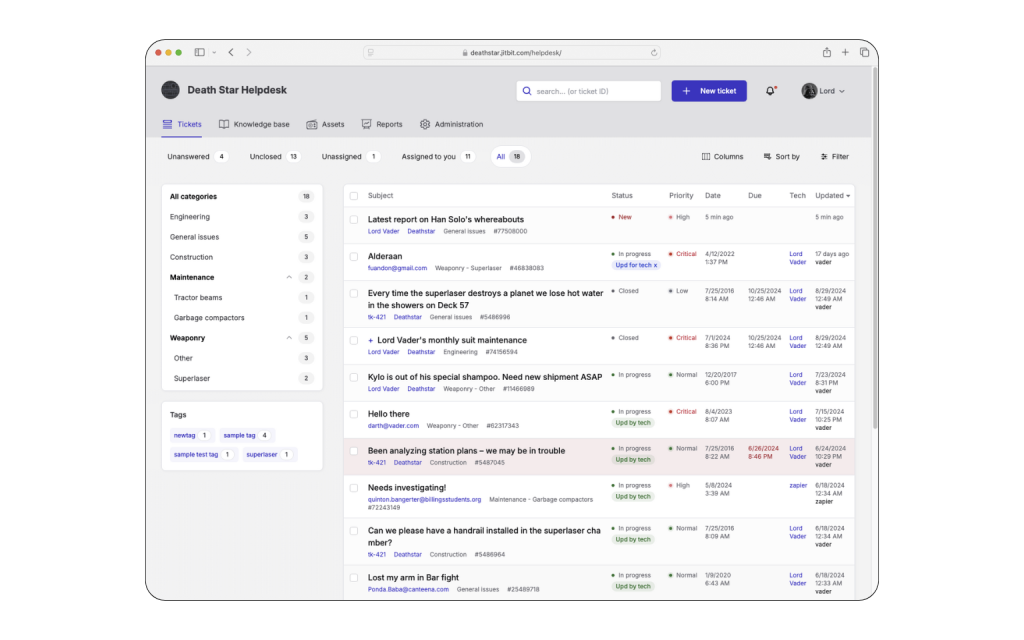The width and height of the screenshot is (1024, 640).
Task: Switch to the Knowledge base tab
Action: [250, 124]
